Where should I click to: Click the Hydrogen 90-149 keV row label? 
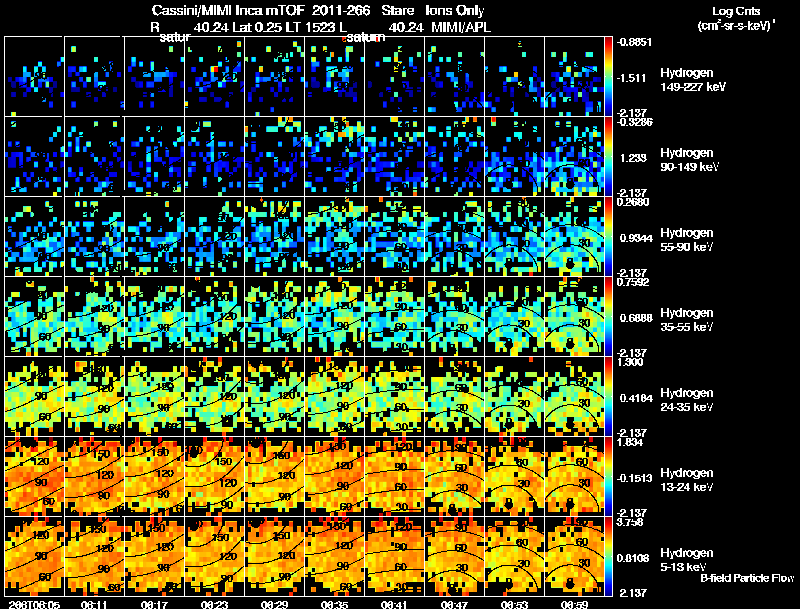(x=690, y=160)
